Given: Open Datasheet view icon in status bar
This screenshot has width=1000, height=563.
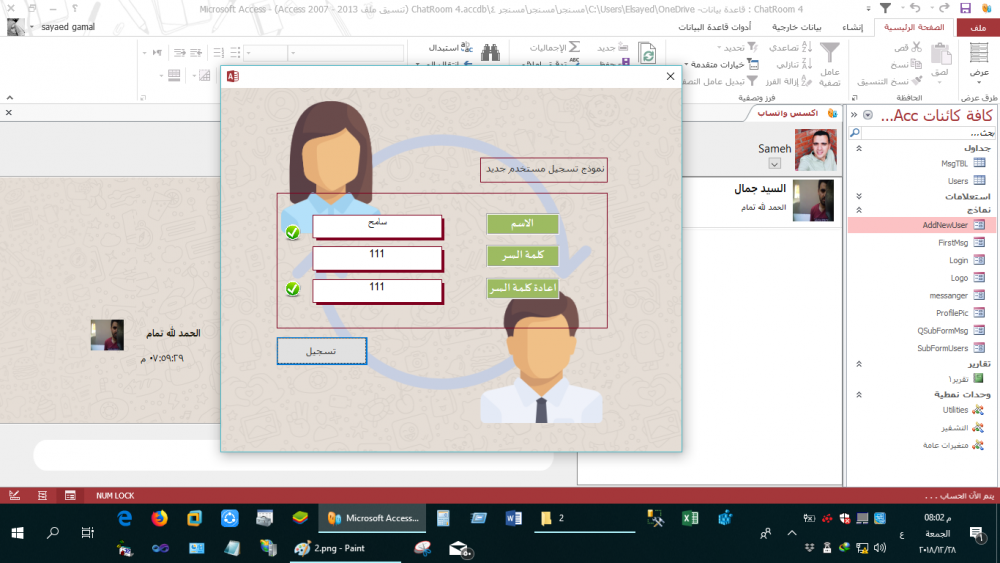Looking at the screenshot, I should [x=70, y=495].
